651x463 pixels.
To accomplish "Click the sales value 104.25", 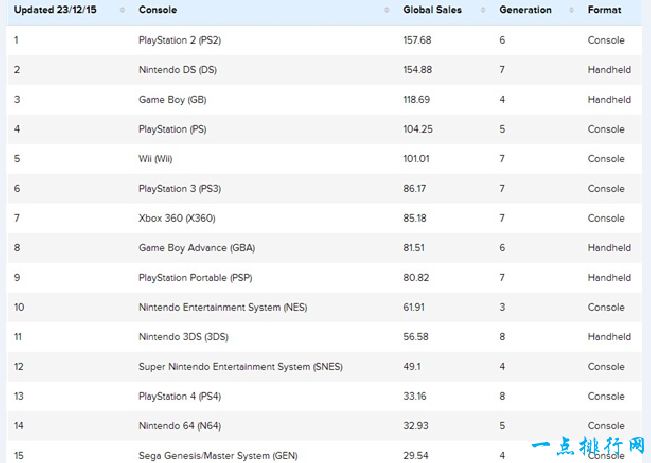I will (x=418, y=129).
